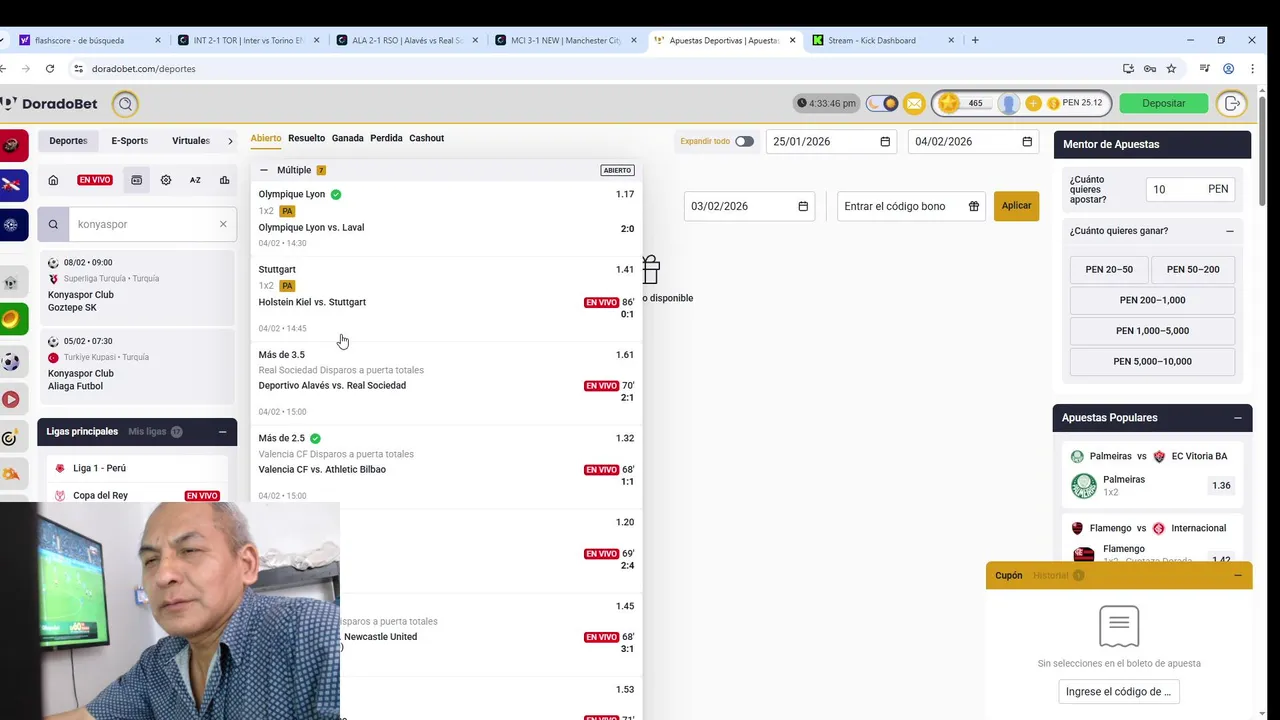
Task: Open the Liga 1 - Perú league
Action: (137, 468)
